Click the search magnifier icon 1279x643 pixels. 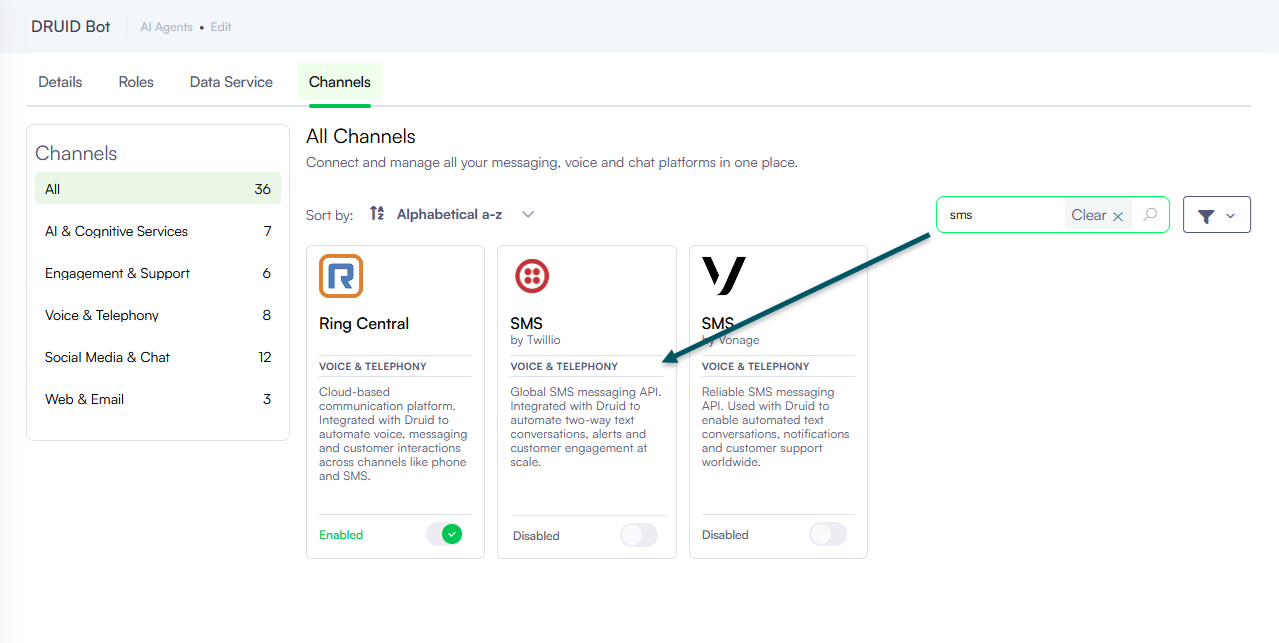pos(1150,215)
